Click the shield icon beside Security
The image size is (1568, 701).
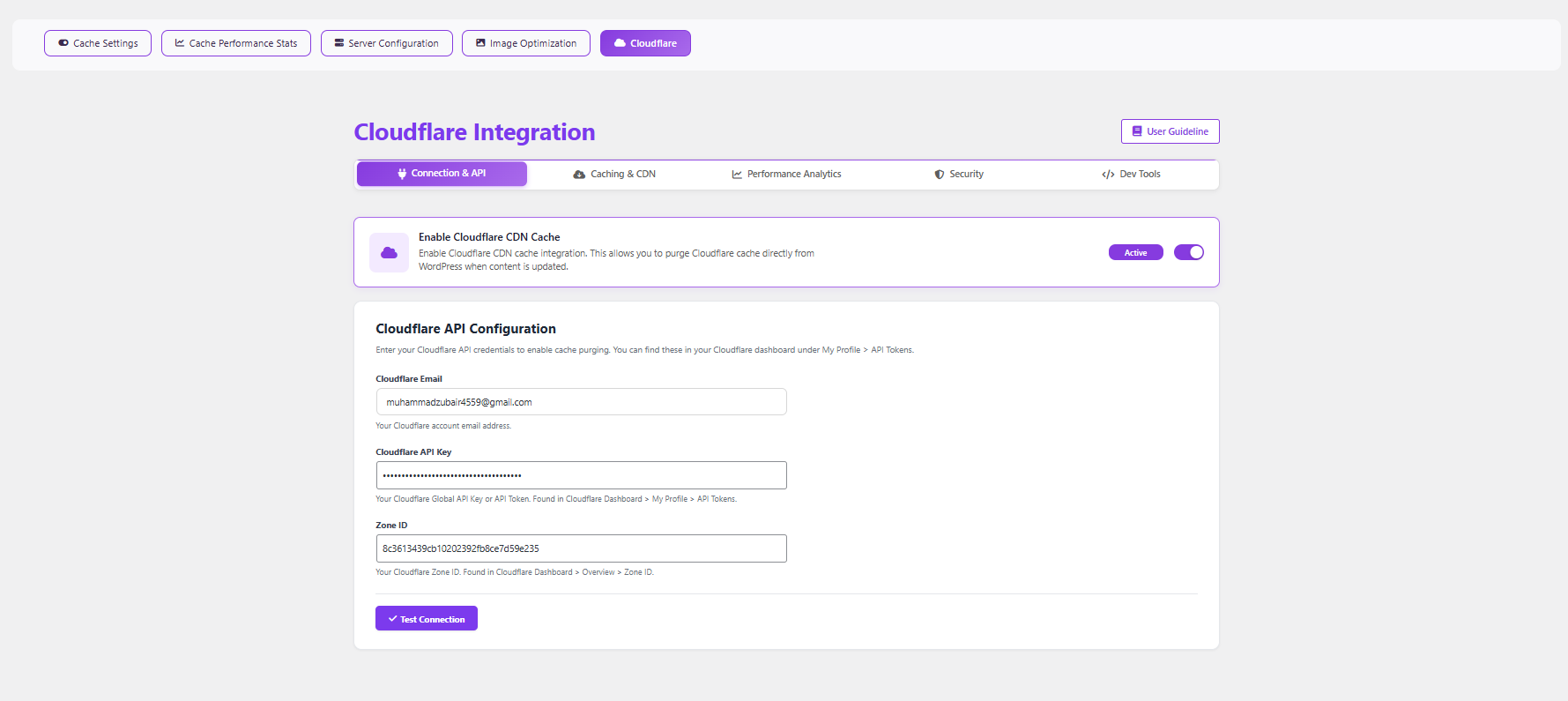pyautogui.click(x=940, y=175)
